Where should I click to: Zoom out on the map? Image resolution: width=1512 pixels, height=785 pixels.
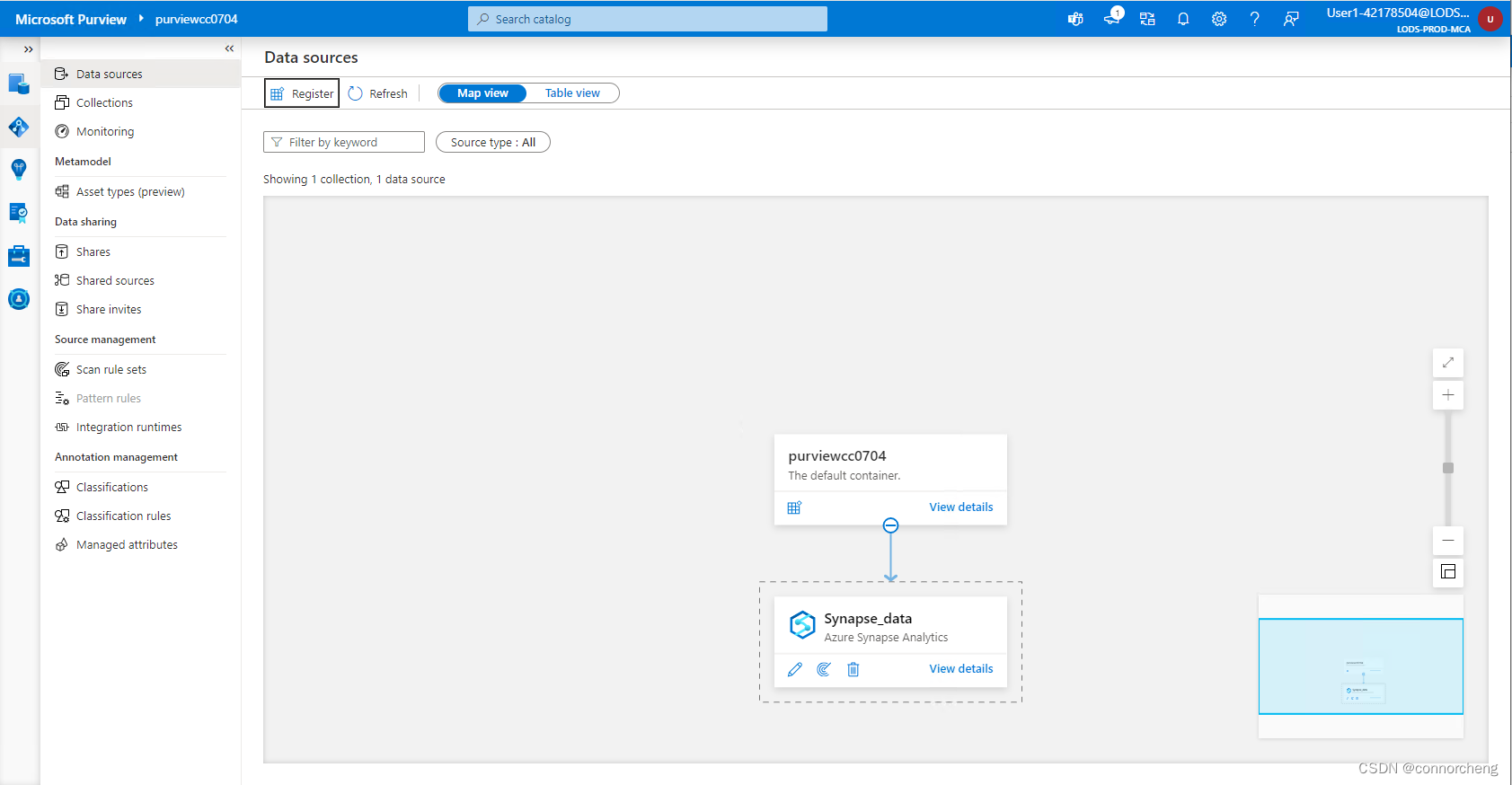point(1448,541)
